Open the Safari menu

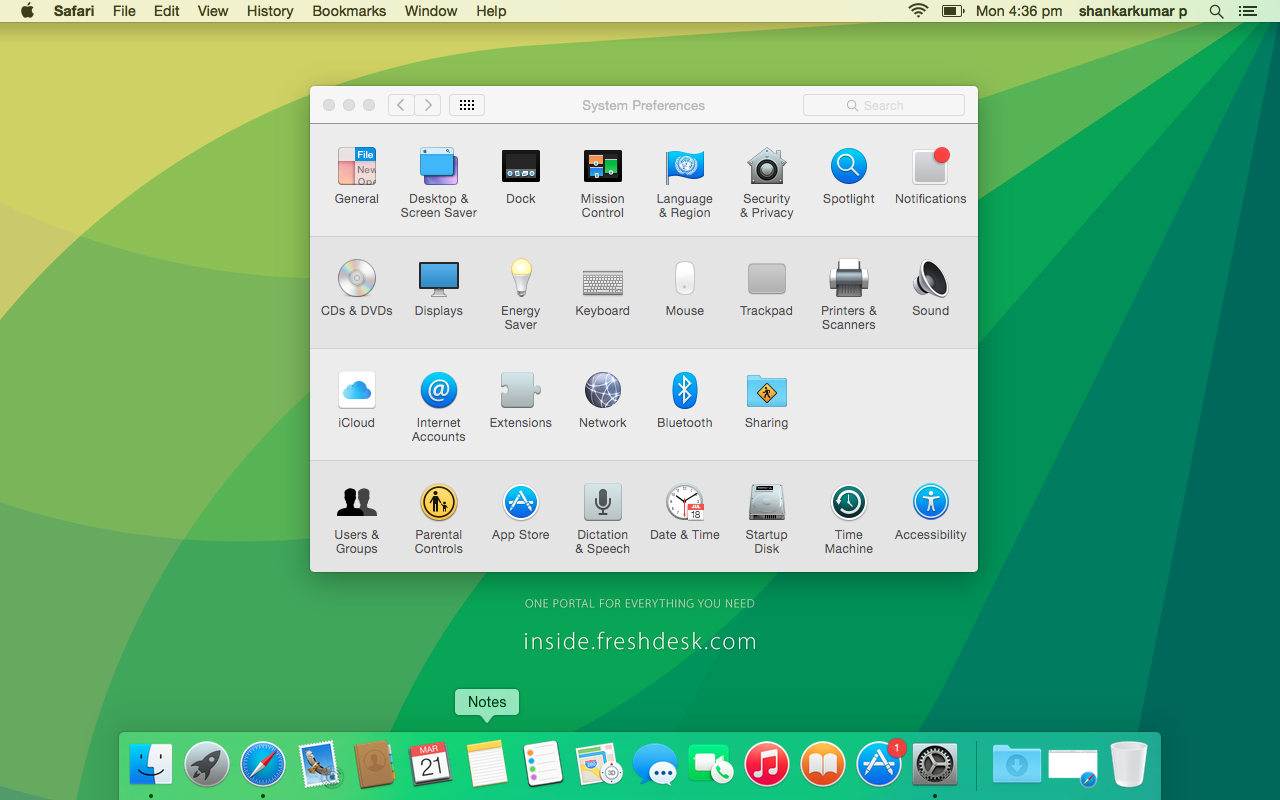point(74,11)
